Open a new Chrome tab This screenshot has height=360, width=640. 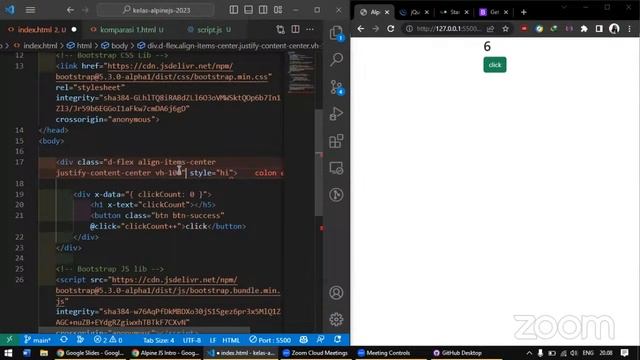click(x=524, y=12)
